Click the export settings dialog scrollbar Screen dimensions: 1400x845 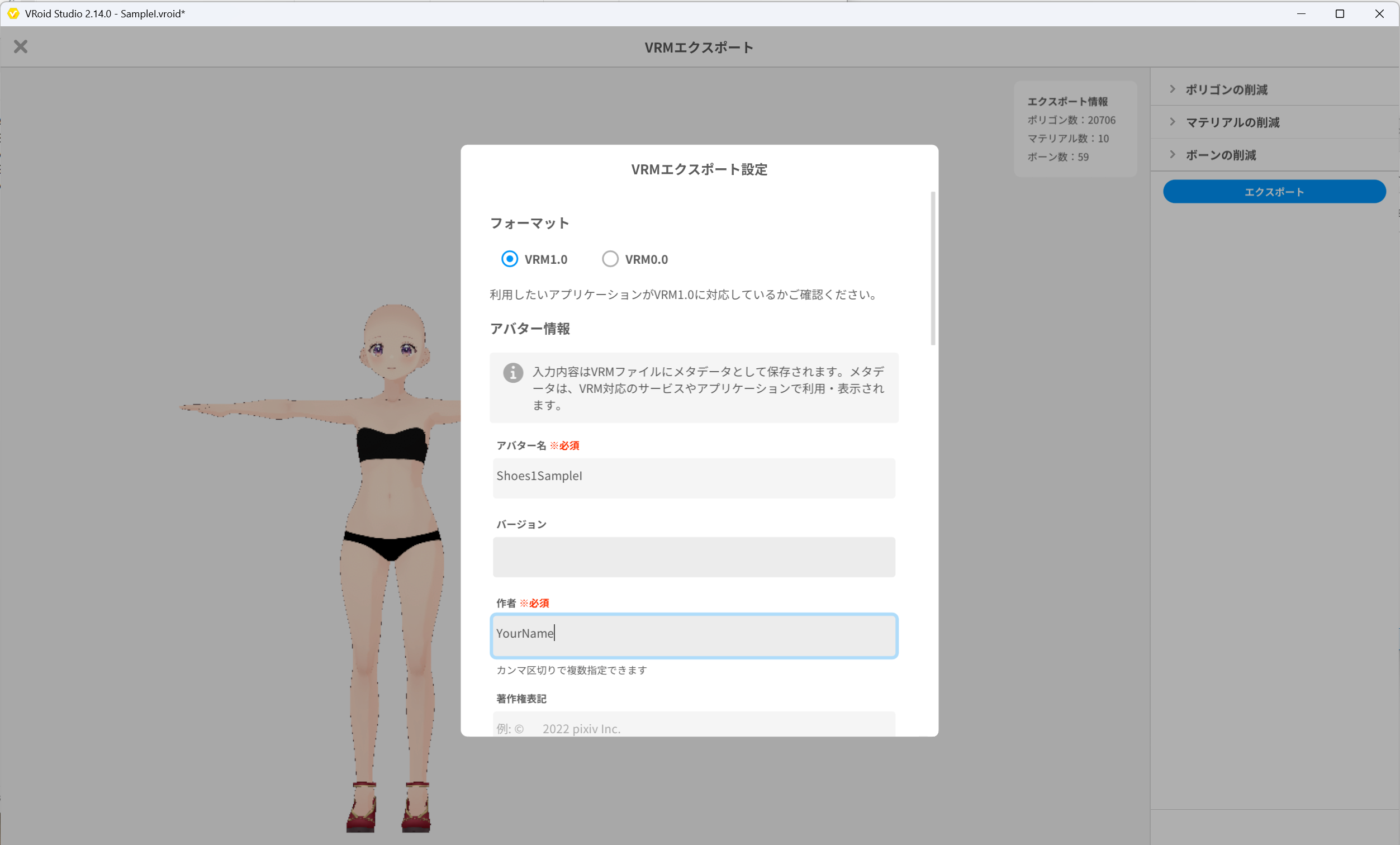933,268
